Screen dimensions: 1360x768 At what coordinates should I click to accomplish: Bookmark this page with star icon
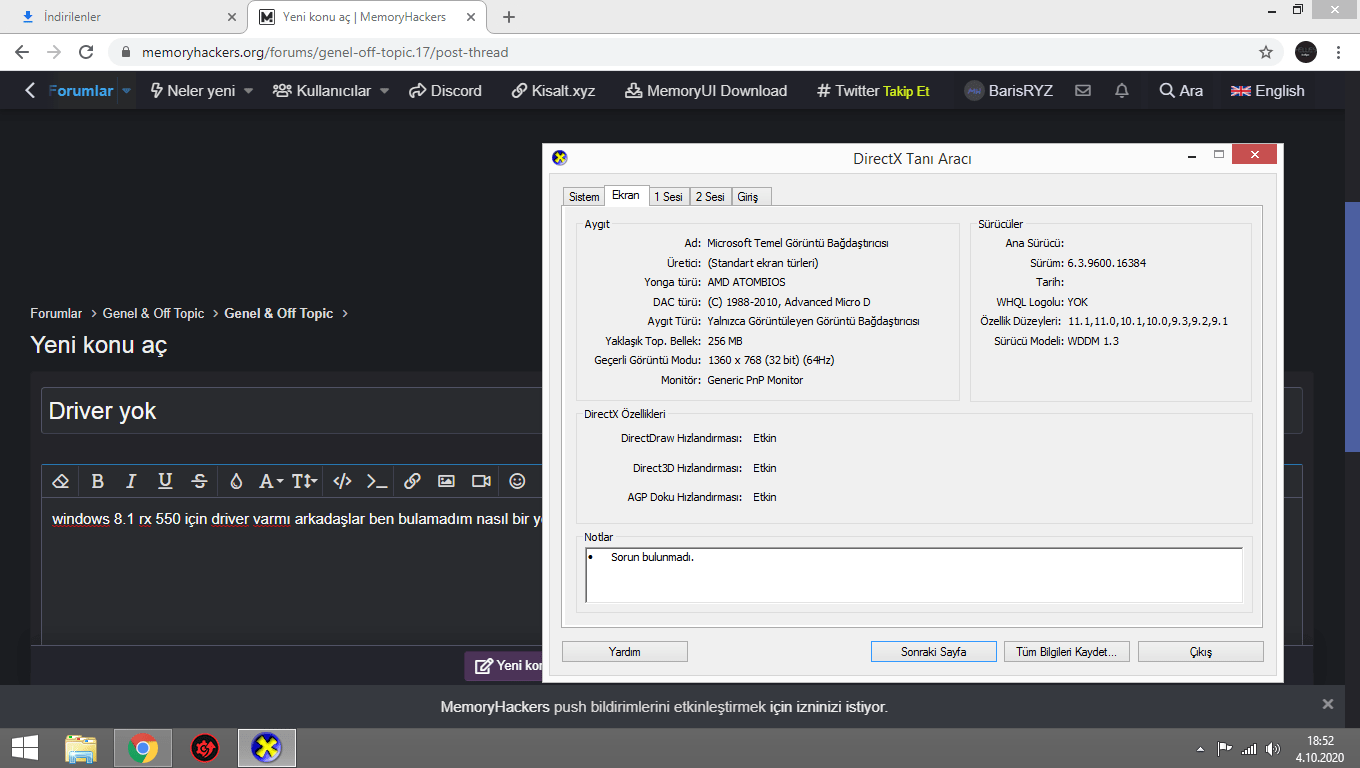coord(1266,52)
